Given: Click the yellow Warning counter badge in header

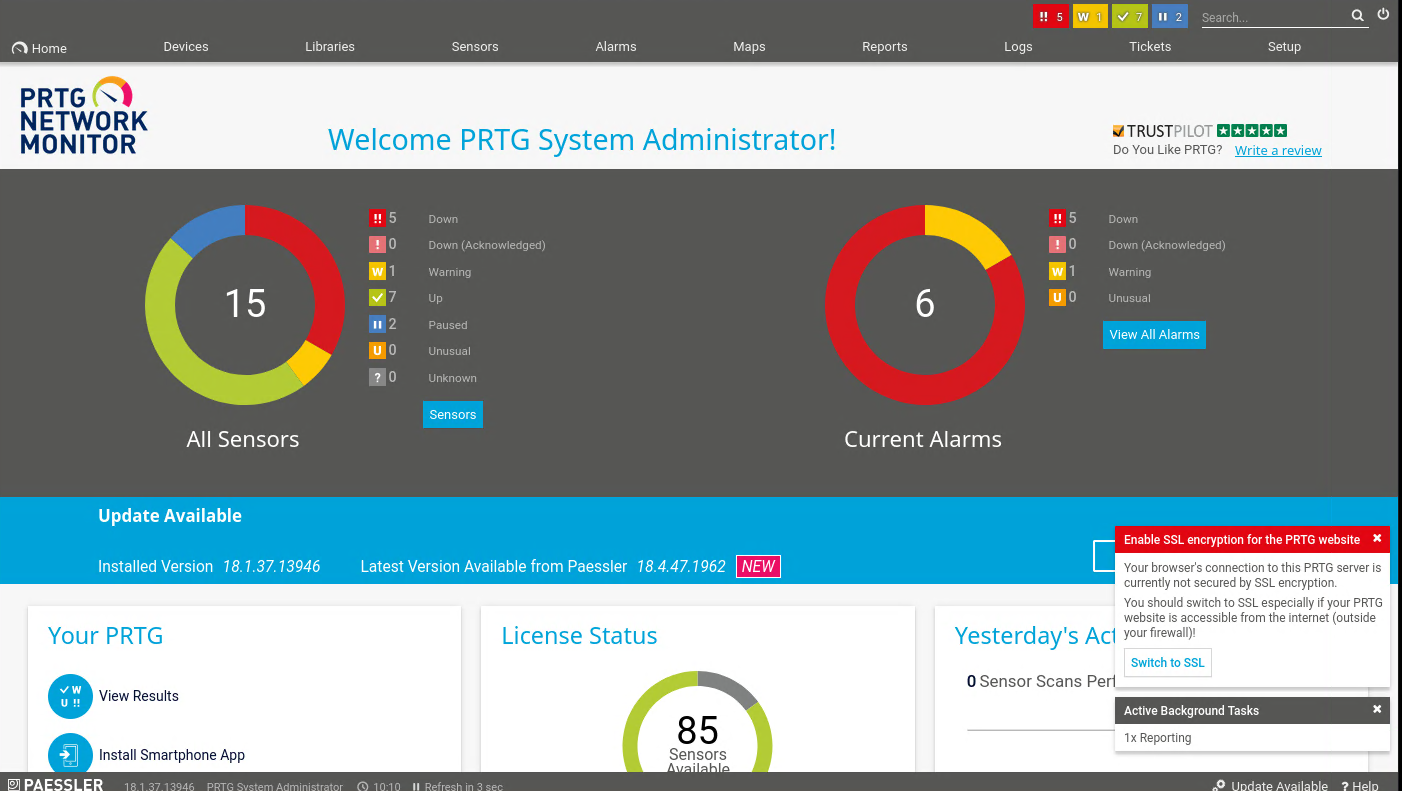Looking at the screenshot, I should [1090, 16].
